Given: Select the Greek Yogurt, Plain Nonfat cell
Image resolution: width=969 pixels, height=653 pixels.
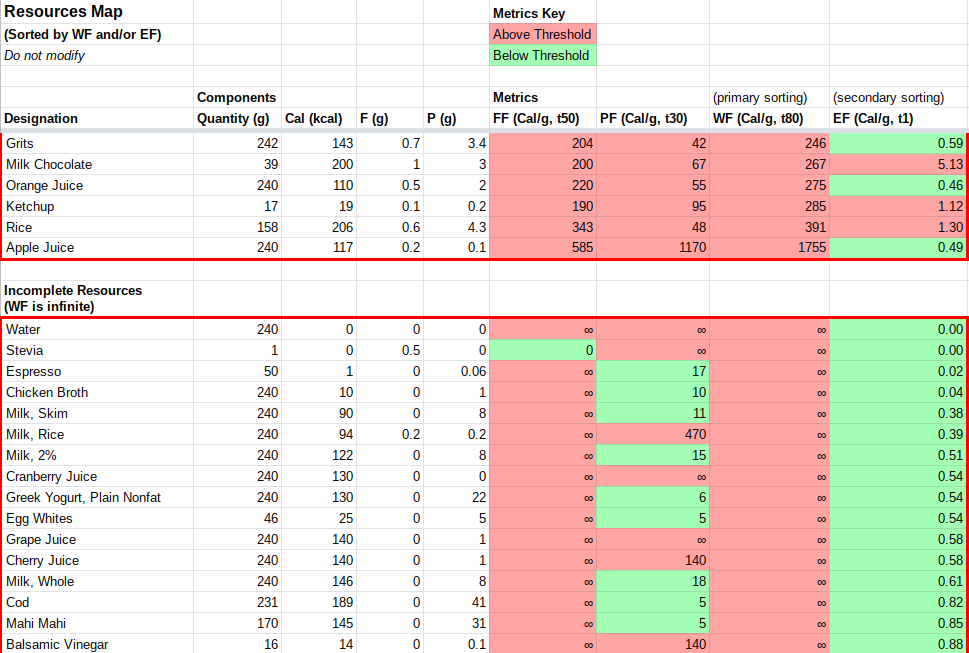Looking at the screenshot, I should 84,497.
